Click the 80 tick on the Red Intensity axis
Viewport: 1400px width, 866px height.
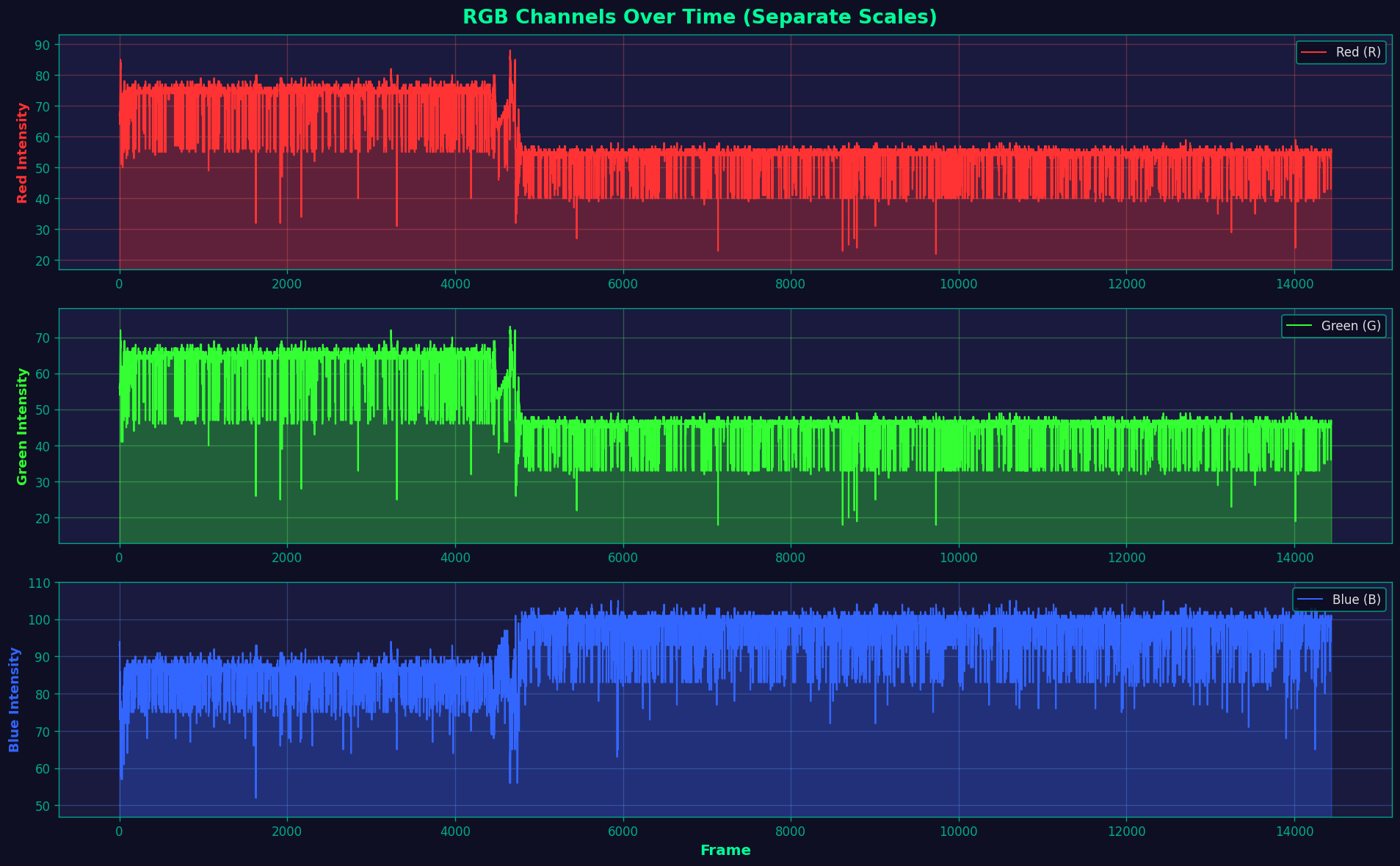(43, 76)
